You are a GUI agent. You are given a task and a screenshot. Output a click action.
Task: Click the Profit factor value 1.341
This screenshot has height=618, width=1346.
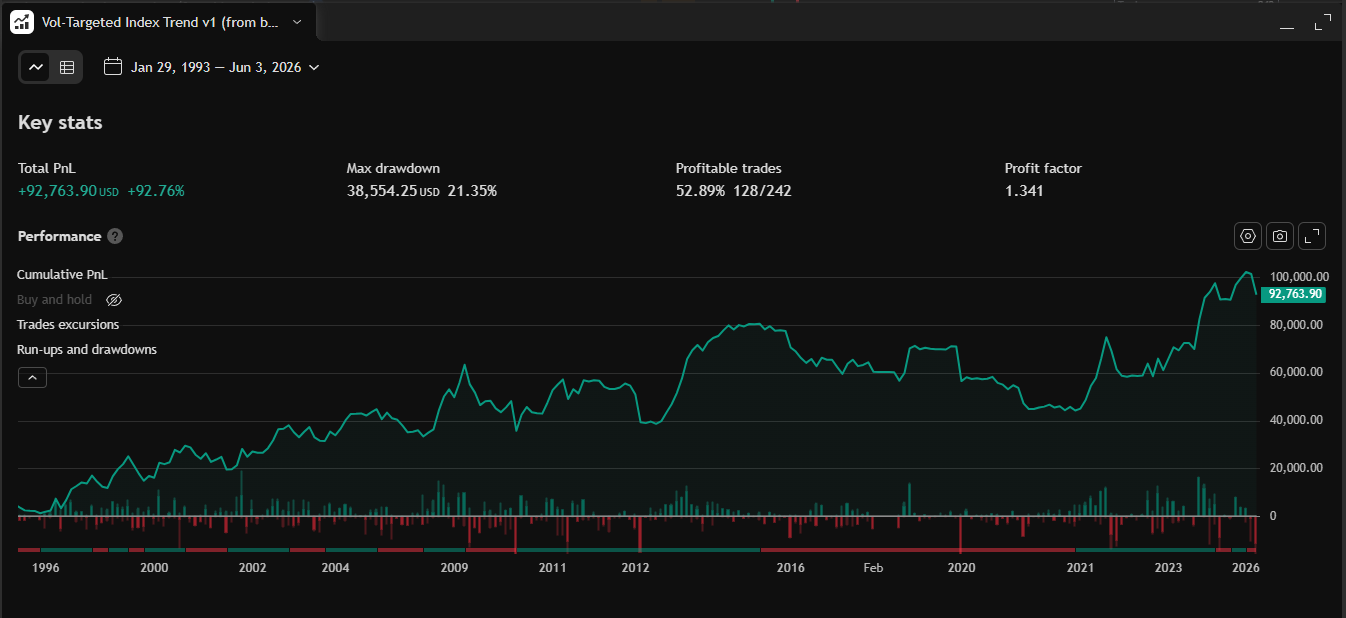coord(1024,190)
